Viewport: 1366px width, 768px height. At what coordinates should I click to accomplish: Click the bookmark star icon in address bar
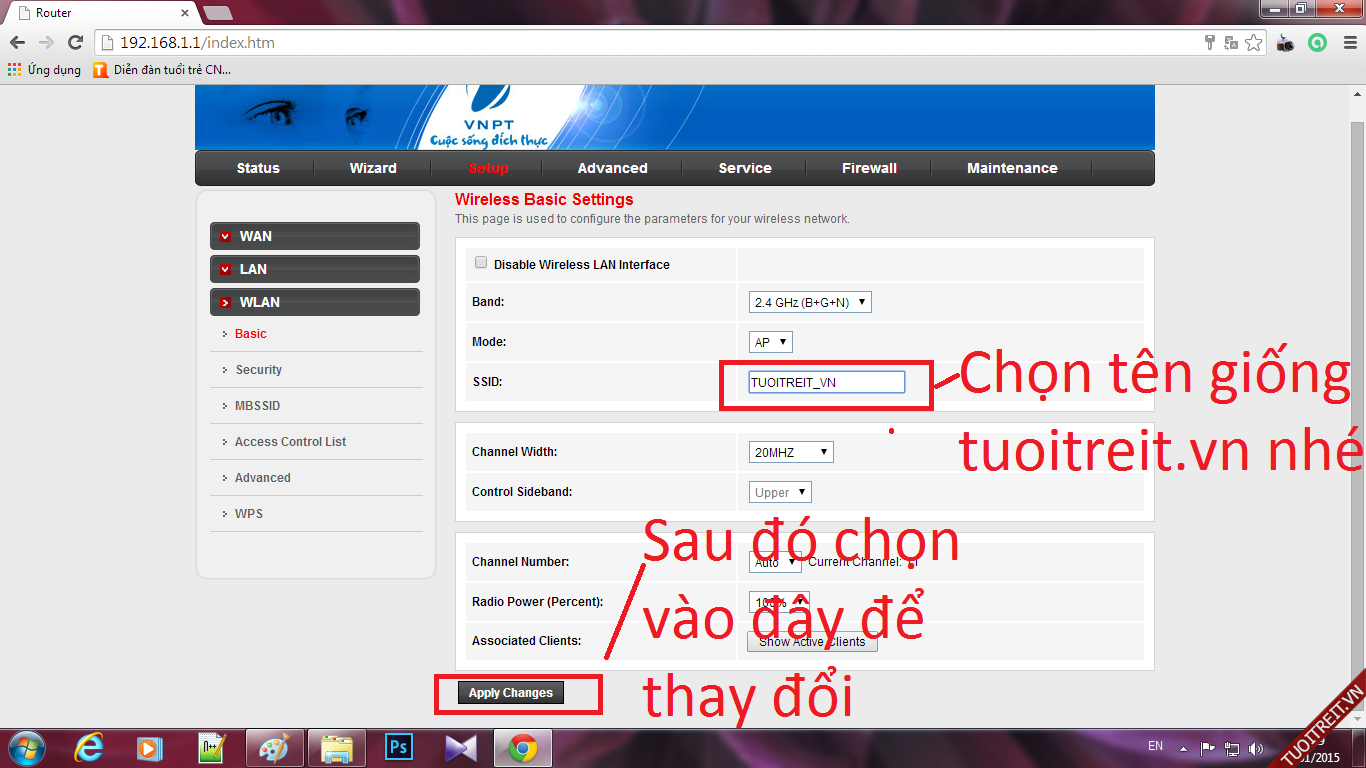pyautogui.click(x=1253, y=43)
